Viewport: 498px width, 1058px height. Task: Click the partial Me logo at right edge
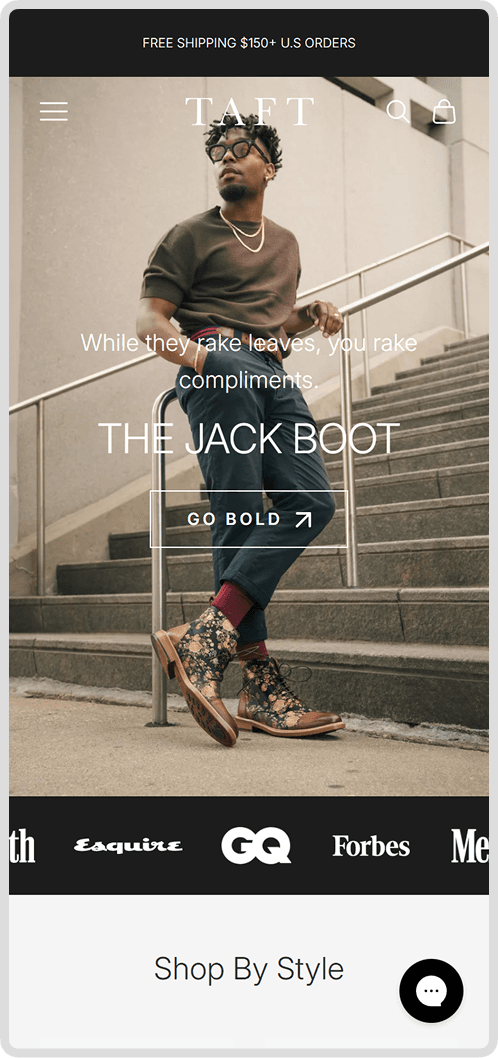(470, 845)
